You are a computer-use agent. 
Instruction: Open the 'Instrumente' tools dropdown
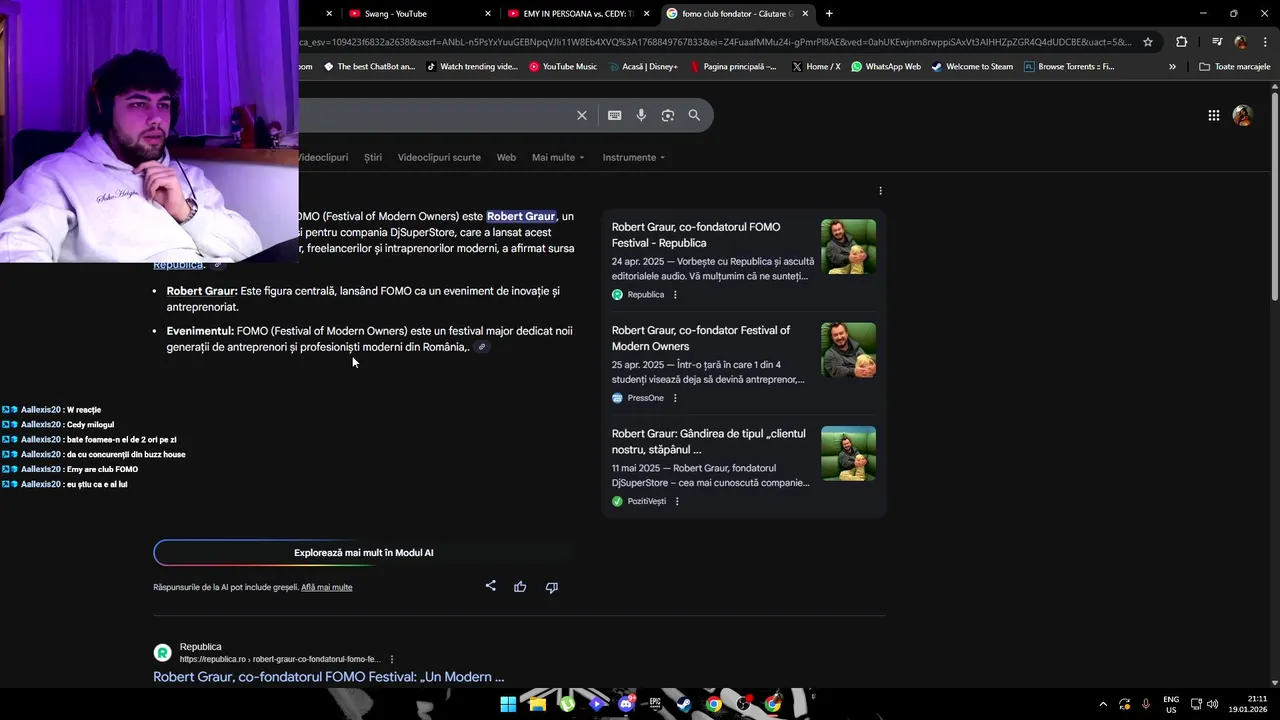[x=634, y=157]
